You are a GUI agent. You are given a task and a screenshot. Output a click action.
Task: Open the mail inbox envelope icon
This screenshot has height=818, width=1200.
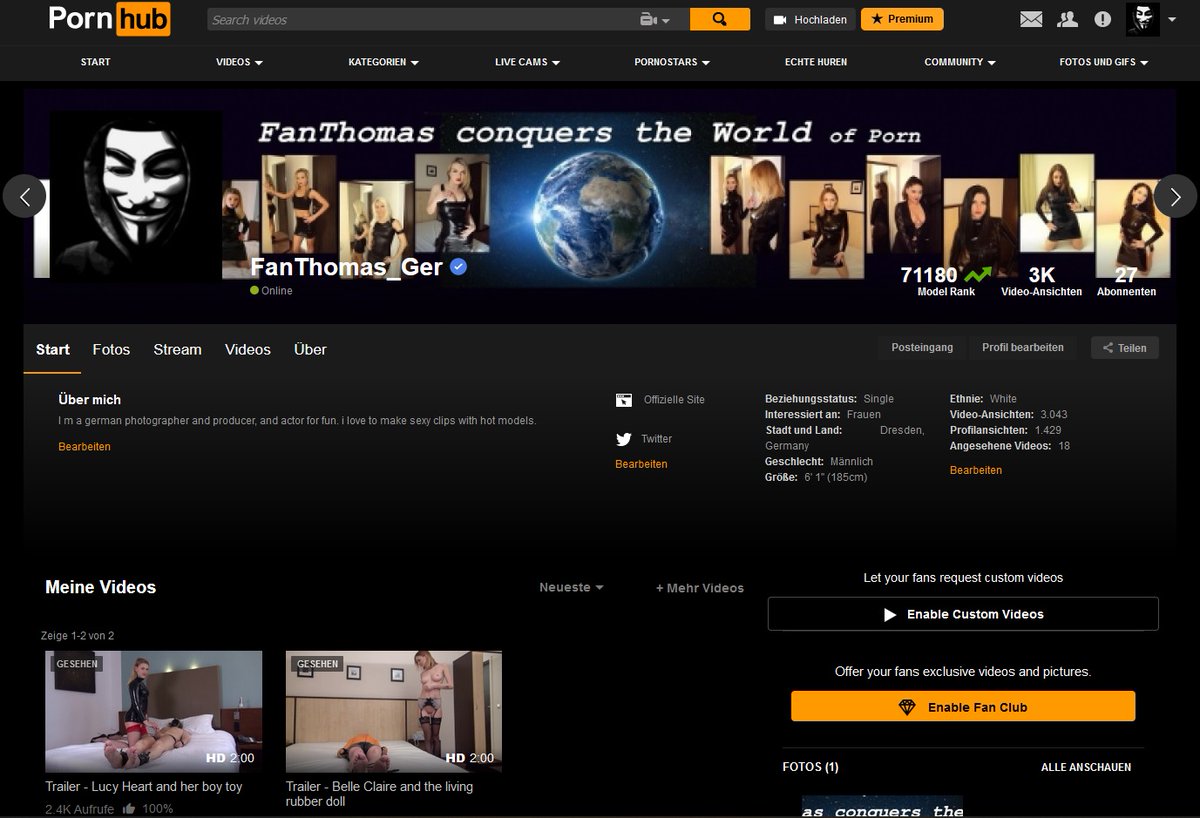[x=1031, y=19]
